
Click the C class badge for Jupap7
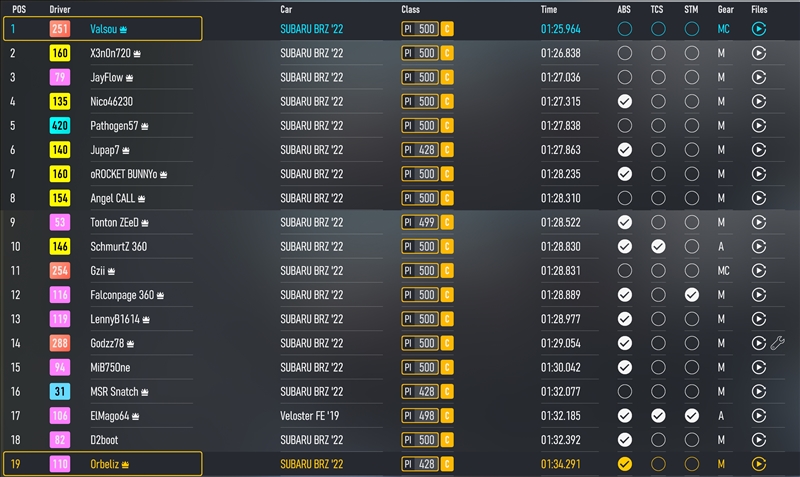[447, 150]
